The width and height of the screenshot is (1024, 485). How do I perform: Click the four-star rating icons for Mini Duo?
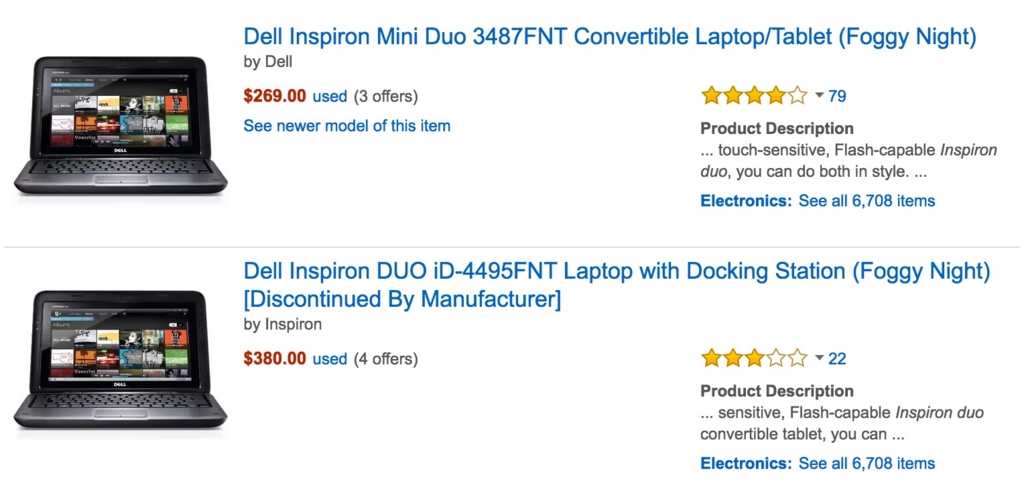pos(753,96)
